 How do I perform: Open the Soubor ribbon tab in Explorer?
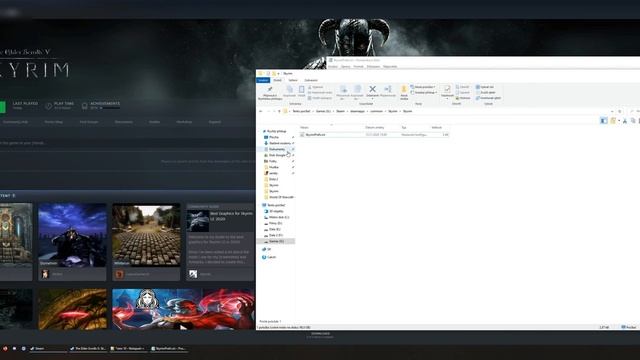pos(263,80)
